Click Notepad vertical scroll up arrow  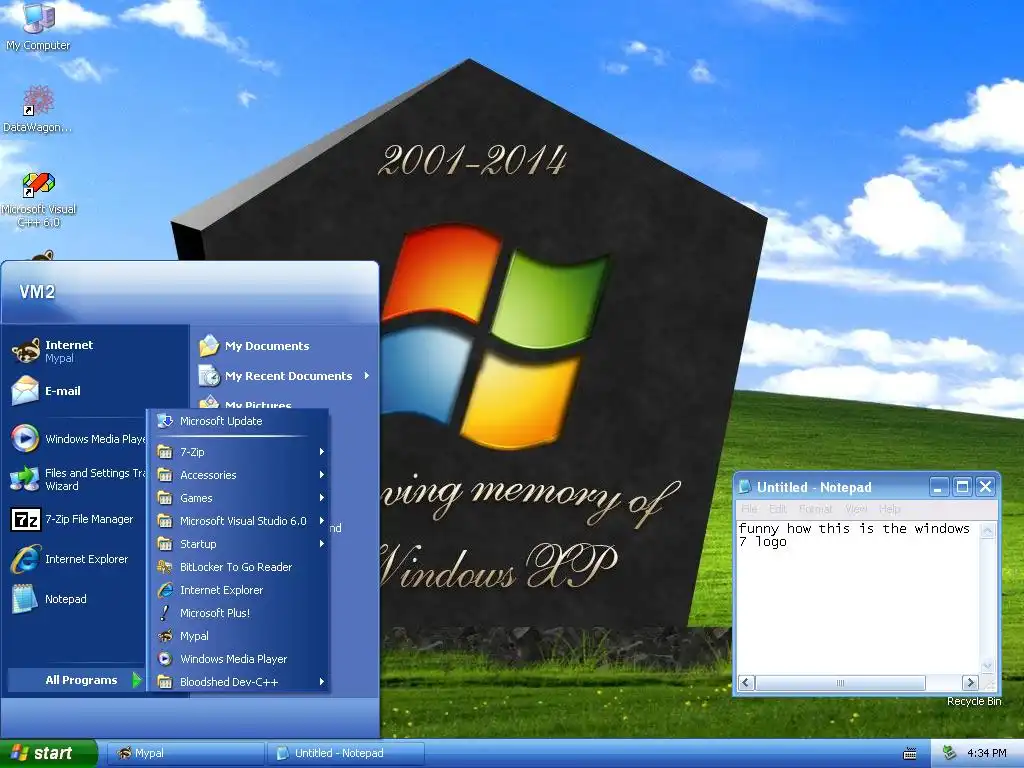tap(987, 530)
